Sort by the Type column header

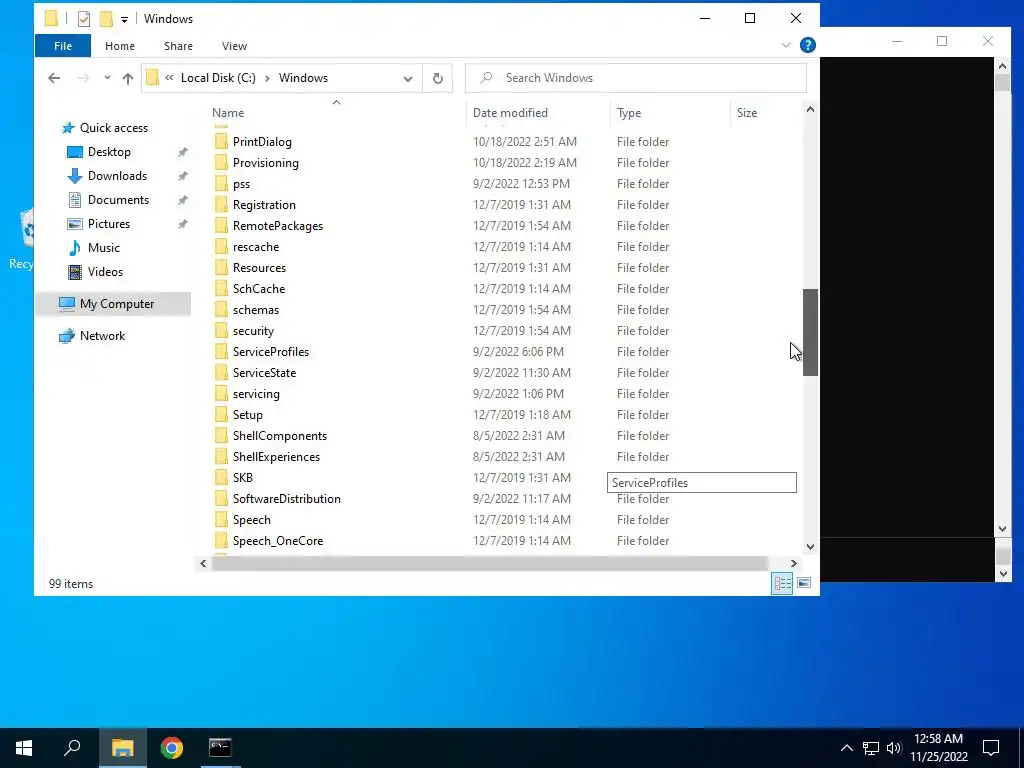coord(629,113)
